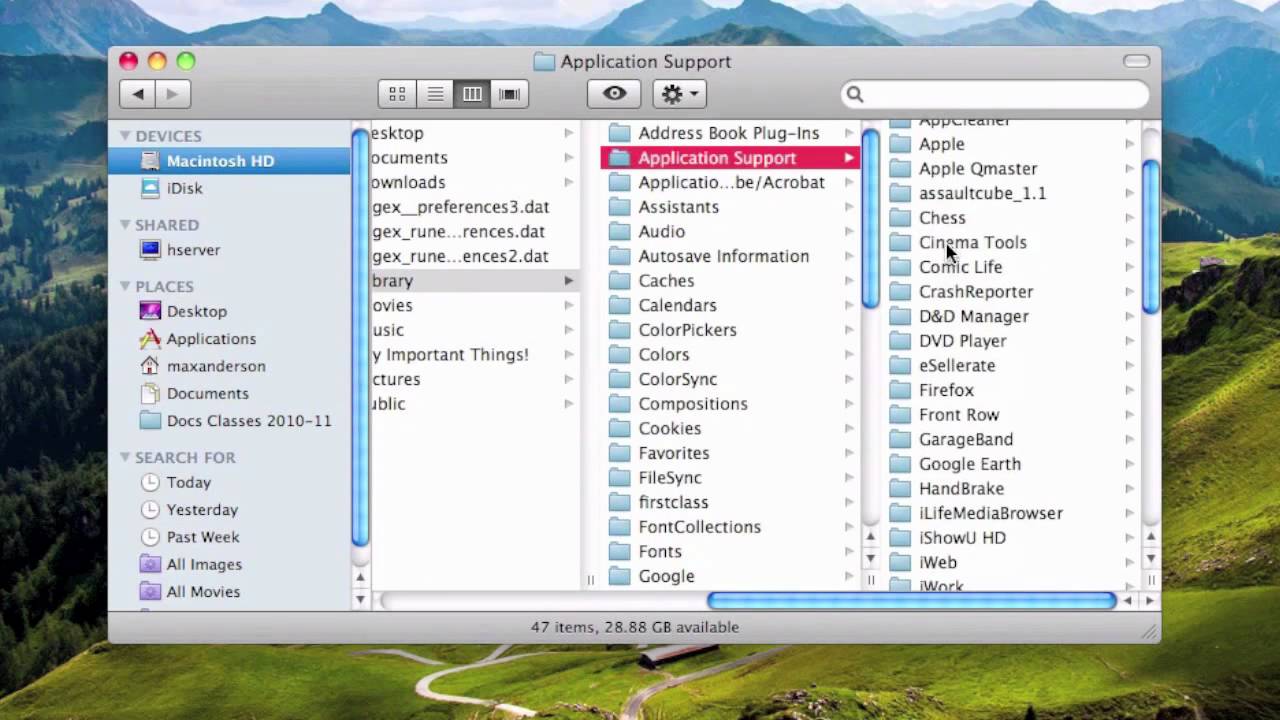Collapse the PLACES section
1280x720 pixels.
pyautogui.click(x=125, y=286)
